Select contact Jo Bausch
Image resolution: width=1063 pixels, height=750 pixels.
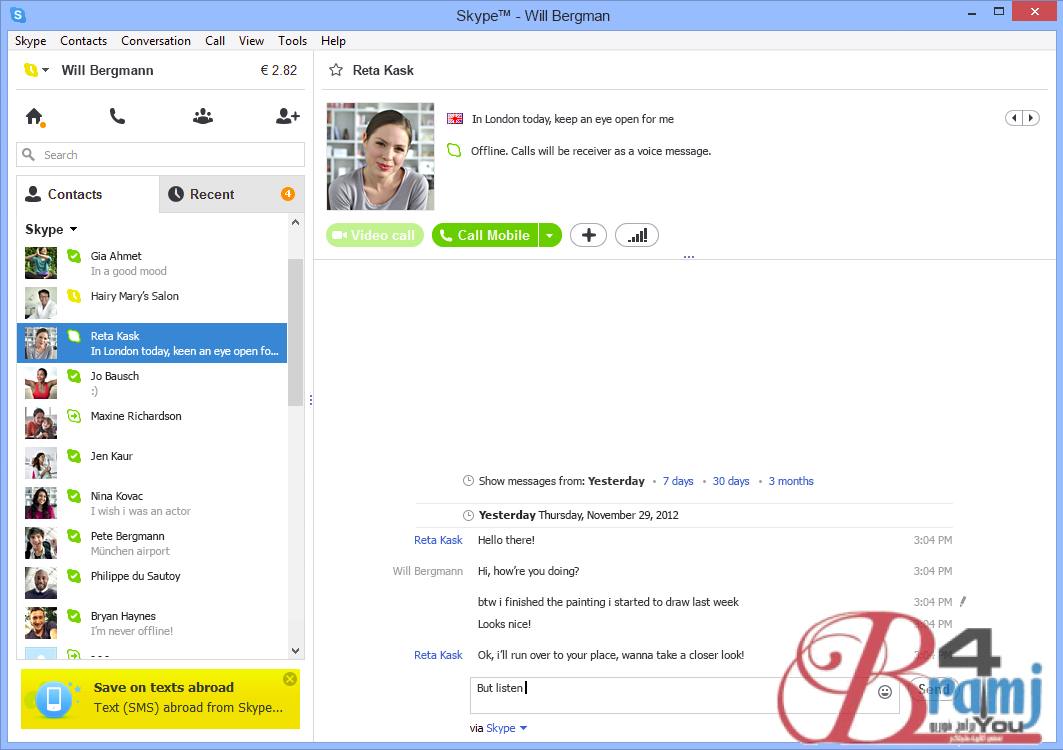(x=152, y=383)
